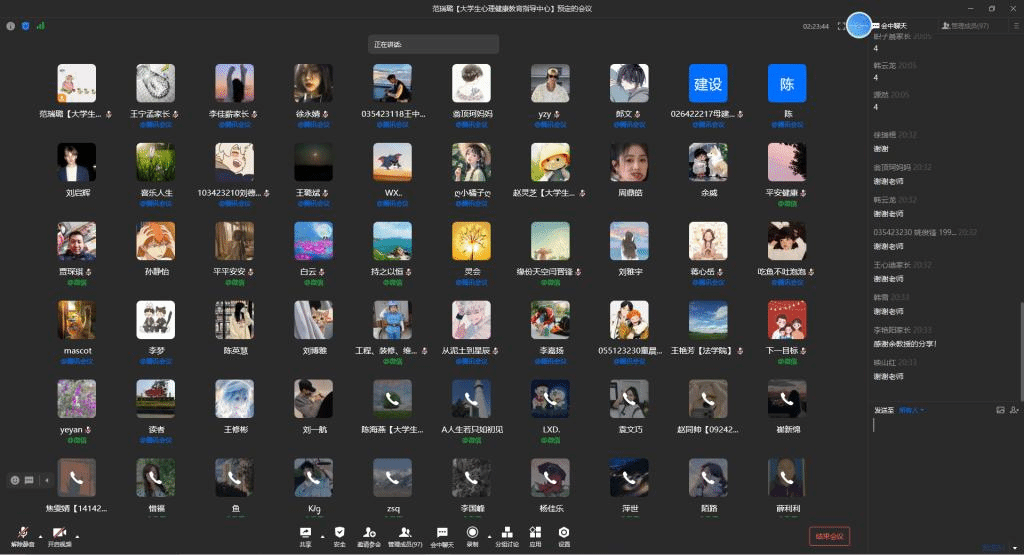Open share options arrow beside share icon
This screenshot has height=555, width=1024.
tap(322, 536)
